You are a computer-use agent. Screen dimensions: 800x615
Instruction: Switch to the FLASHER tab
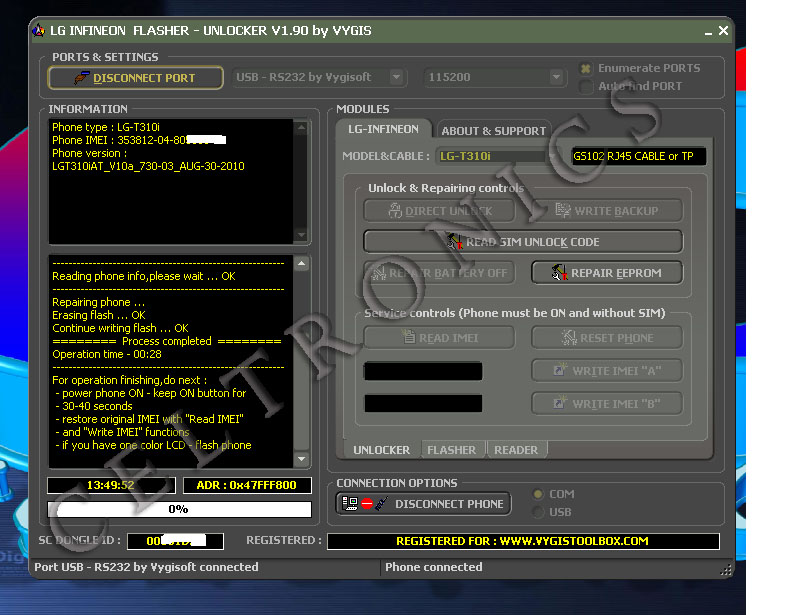click(x=452, y=450)
